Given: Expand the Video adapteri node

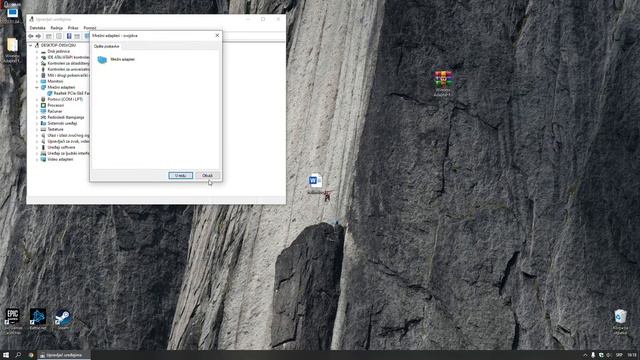Looking at the screenshot, I should tap(37, 159).
